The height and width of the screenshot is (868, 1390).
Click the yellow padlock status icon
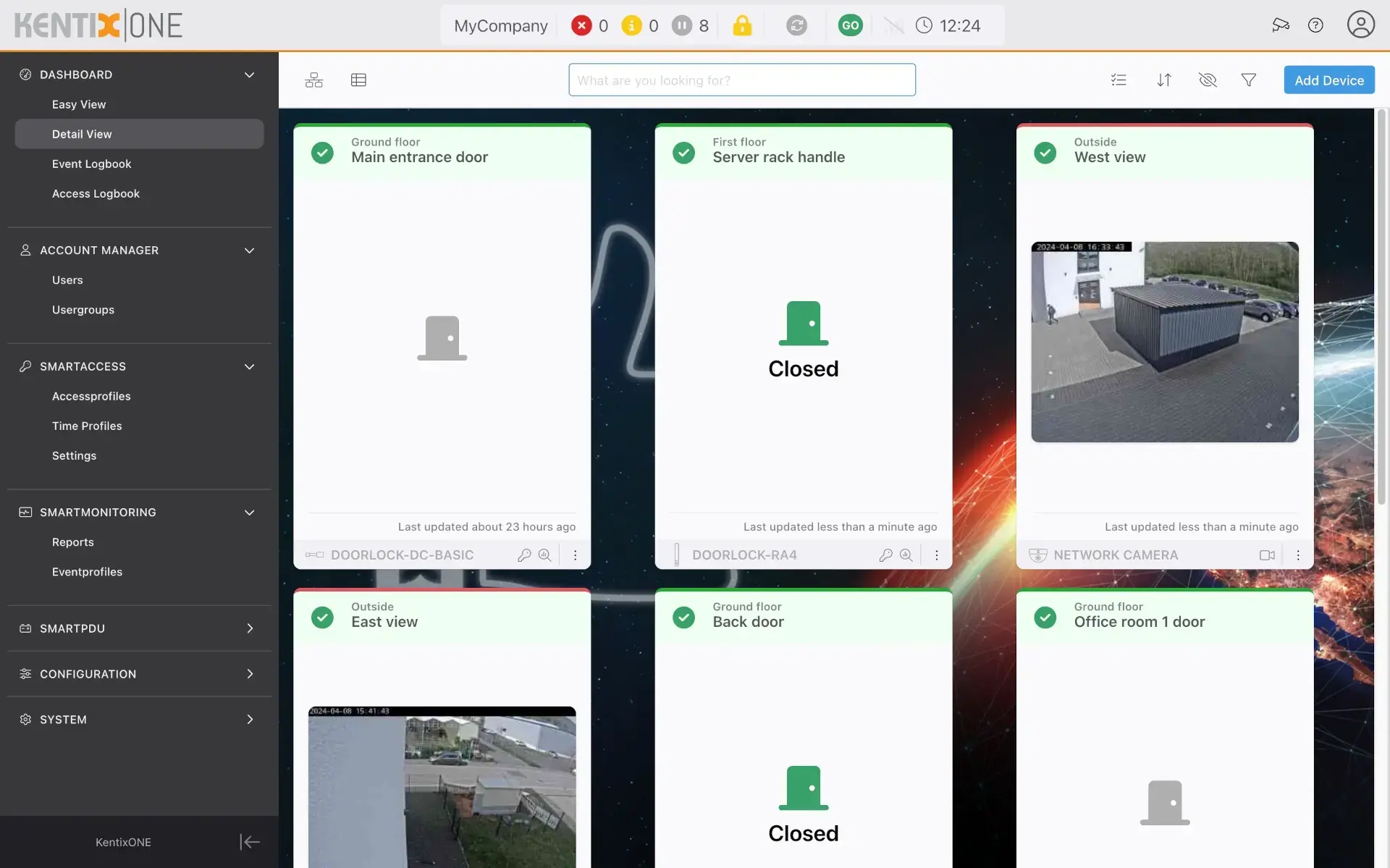pyautogui.click(x=742, y=26)
